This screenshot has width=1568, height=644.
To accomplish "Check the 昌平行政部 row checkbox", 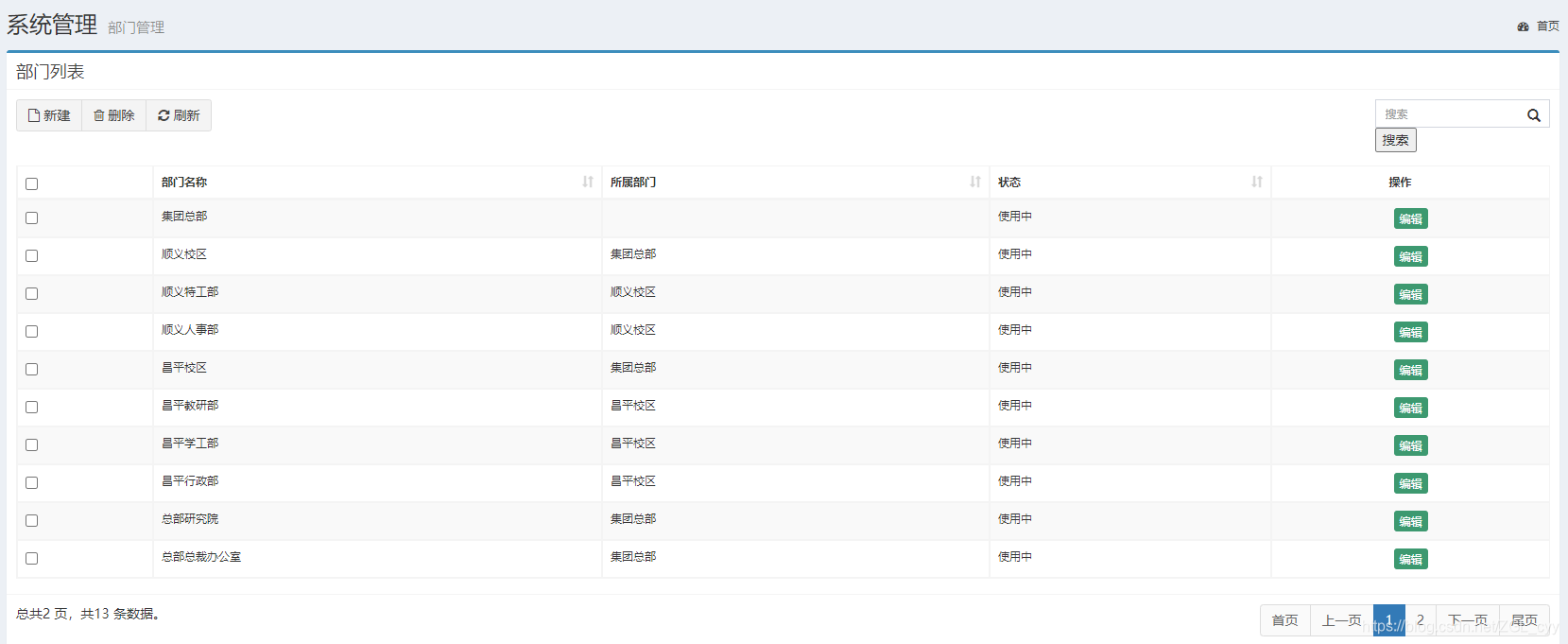I will pos(31,482).
